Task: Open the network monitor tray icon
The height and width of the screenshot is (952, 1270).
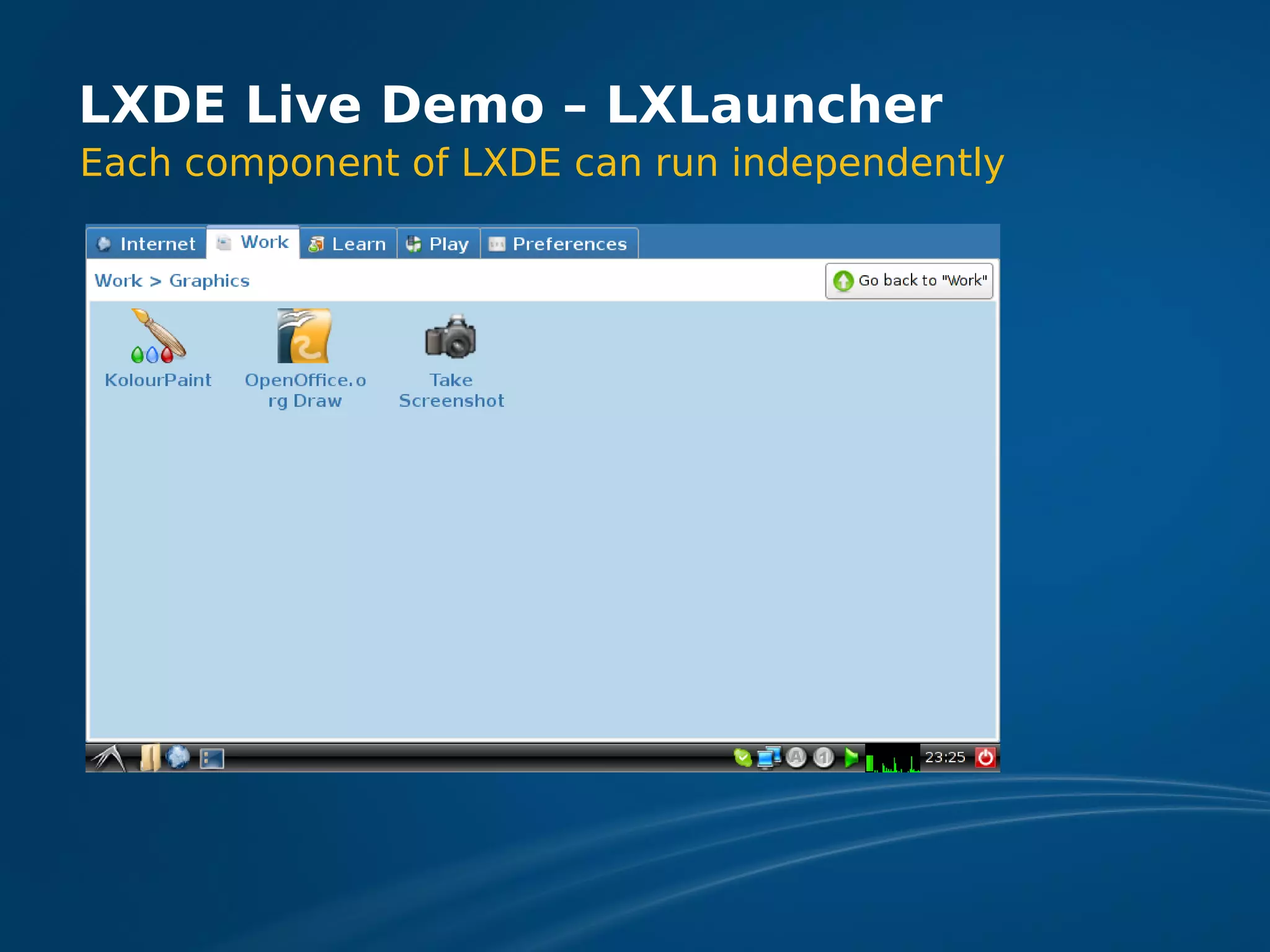Action: 768,757
